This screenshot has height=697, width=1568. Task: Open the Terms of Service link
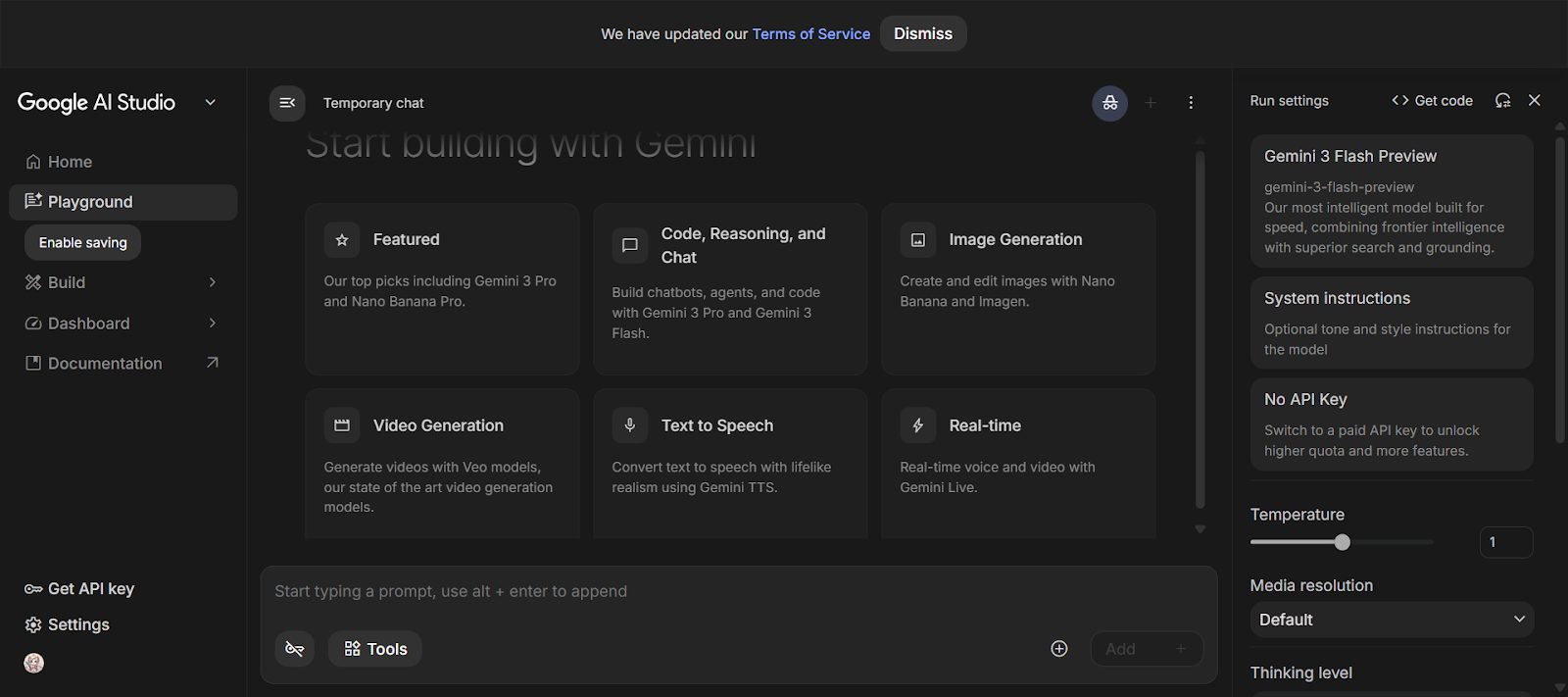tap(810, 34)
